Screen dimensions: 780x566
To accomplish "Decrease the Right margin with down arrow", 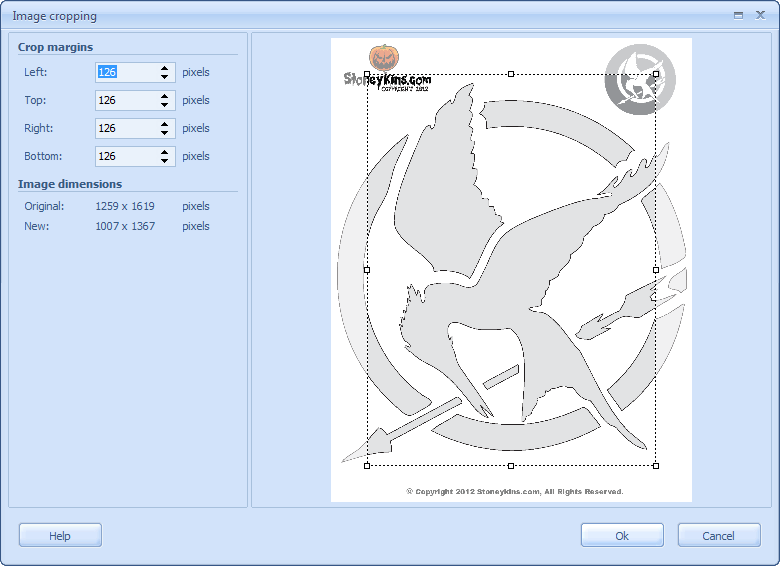I will [x=165, y=133].
